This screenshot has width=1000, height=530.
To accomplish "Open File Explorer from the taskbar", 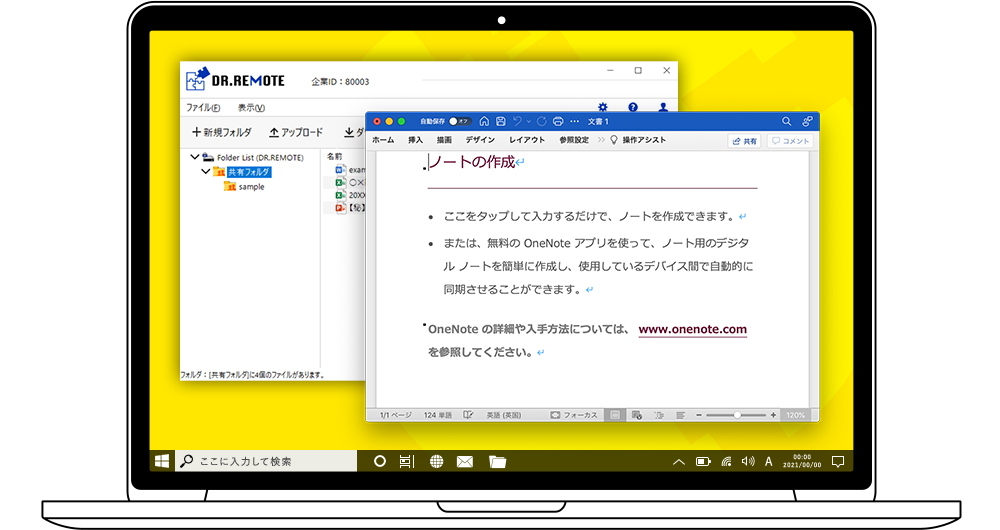I will 497,461.
